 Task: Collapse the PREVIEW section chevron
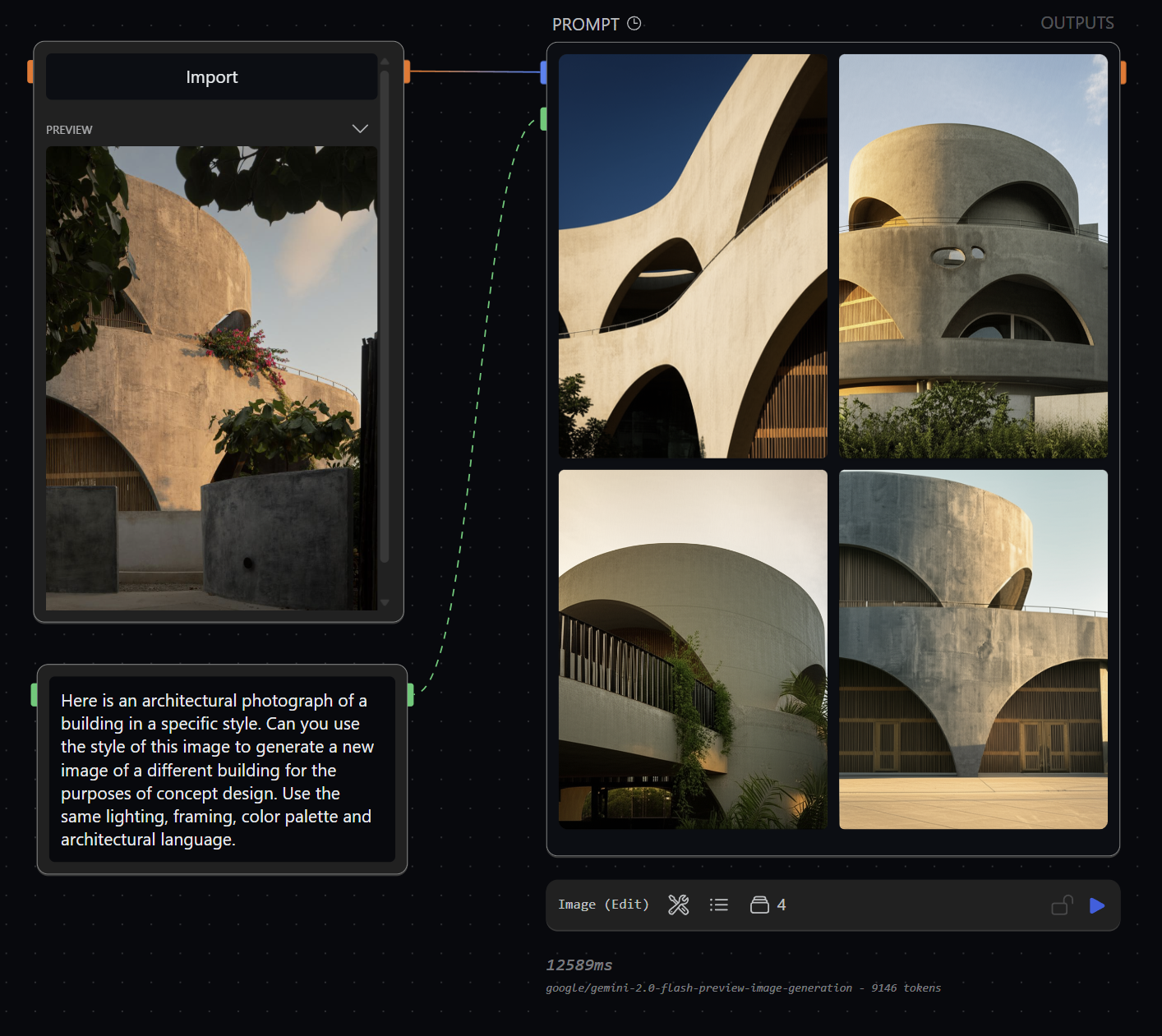(360, 129)
